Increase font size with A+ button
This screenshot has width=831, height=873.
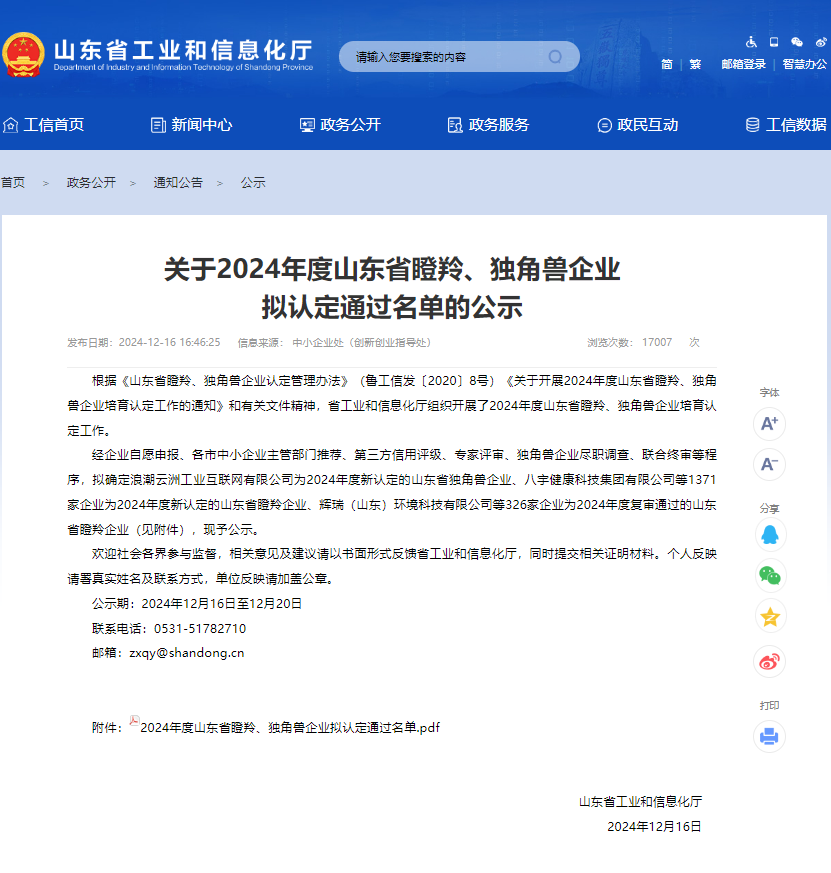click(769, 424)
